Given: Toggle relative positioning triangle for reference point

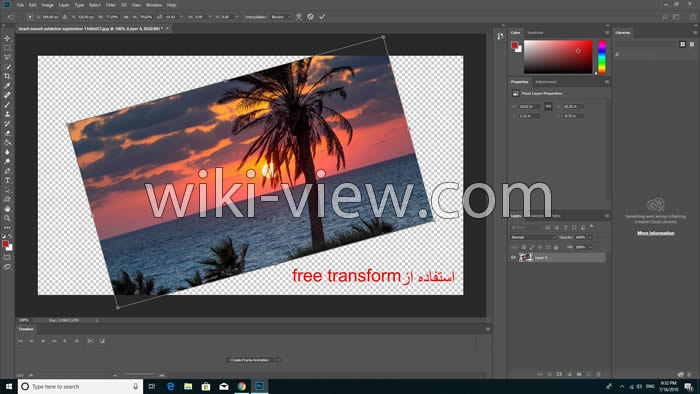Looking at the screenshot, I should pyautogui.click(x=65, y=17).
